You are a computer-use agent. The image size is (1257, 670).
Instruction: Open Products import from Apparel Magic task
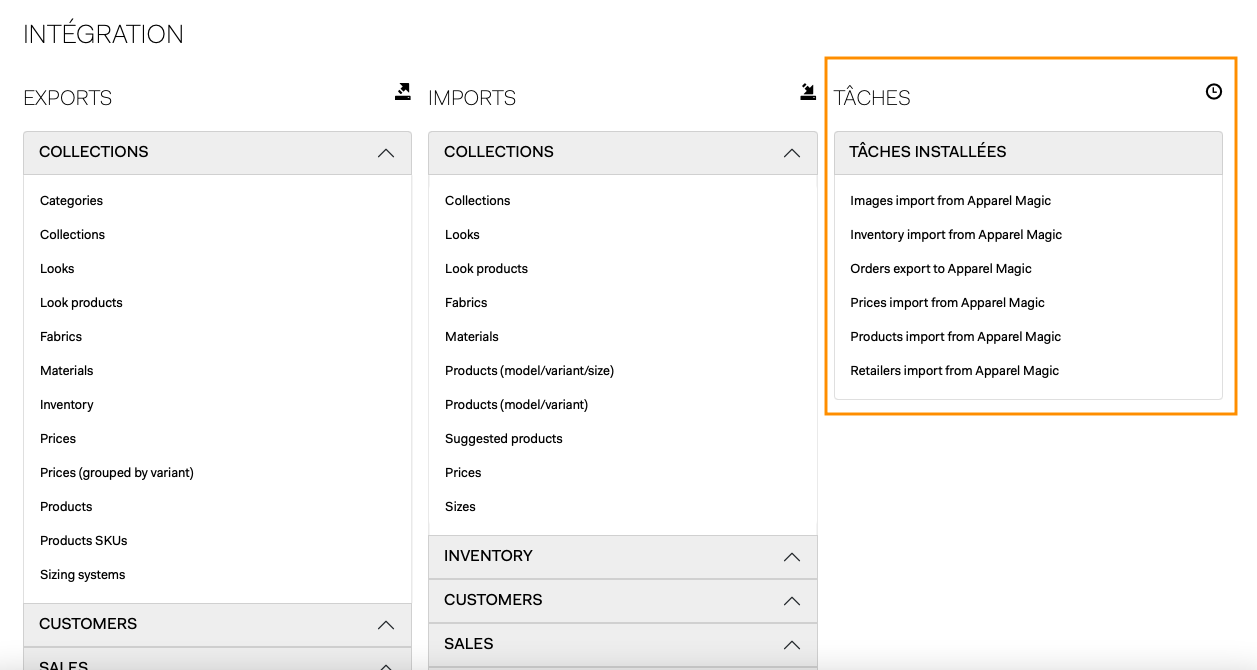pos(955,337)
